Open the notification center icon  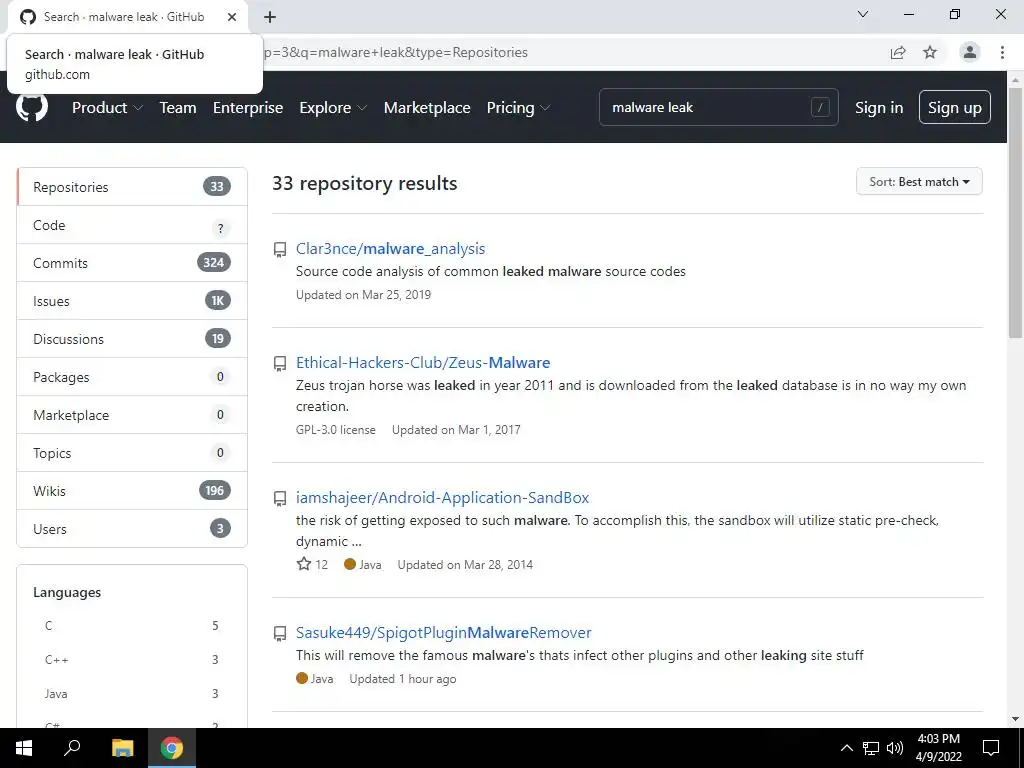coord(991,748)
